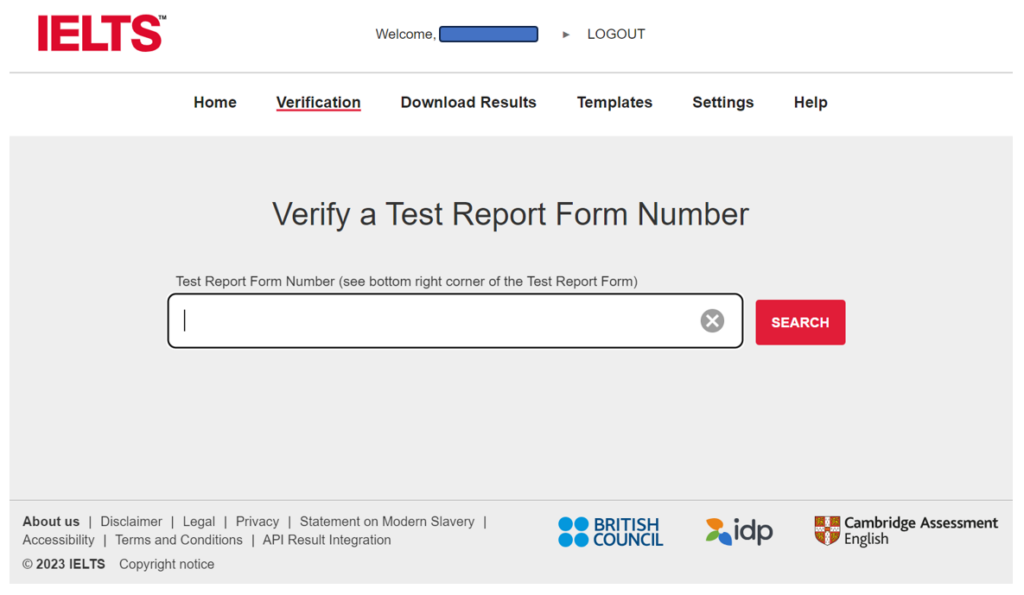This screenshot has width=1024, height=595.
Task: Click the Cambridge Assessment English logo
Action: pyautogui.click(x=906, y=530)
